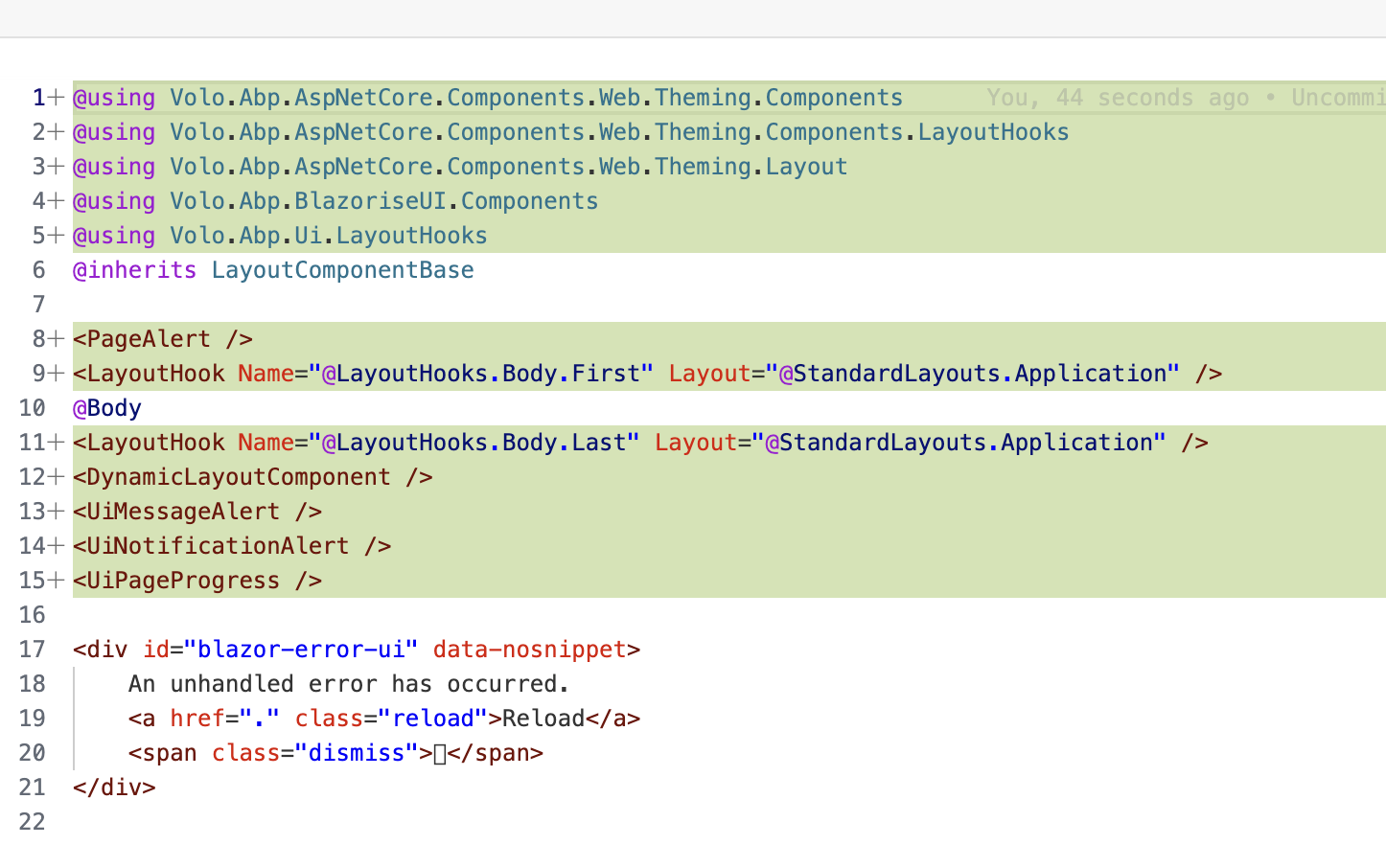Click the LayoutHooks.Body.First attribute value
The width and height of the screenshot is (1386, 868).
(x=487, y=374)
